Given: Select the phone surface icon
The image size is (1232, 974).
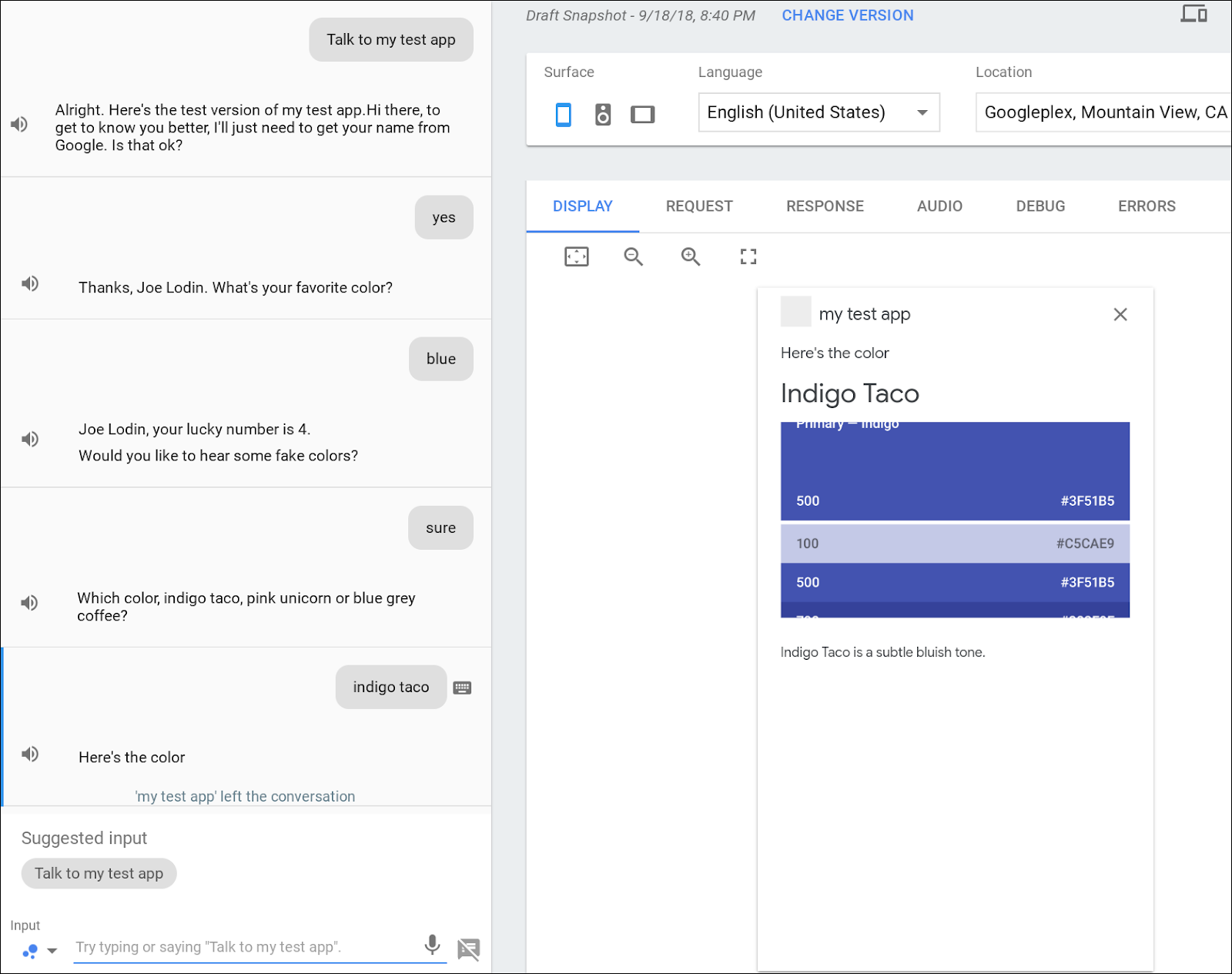Looking at the screenshot, I should click(564, 115).
